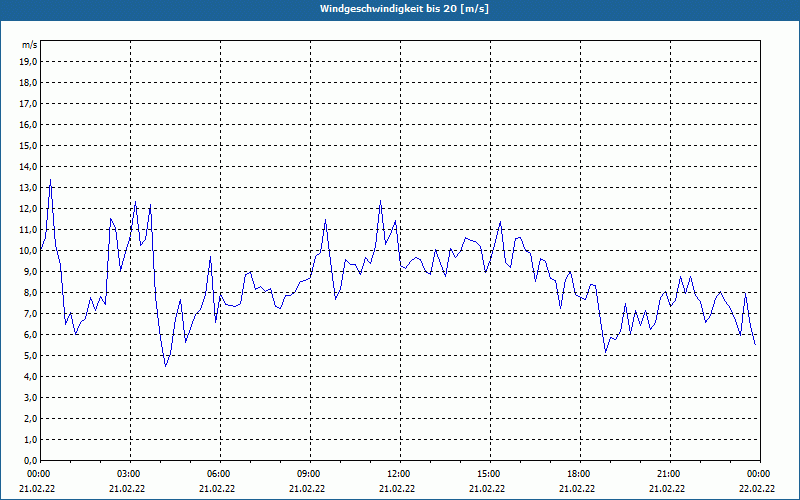Click the 22.02.22 date label
This screenshot has width=800, height=500.
pyautogui.click(x=757, y=489)
